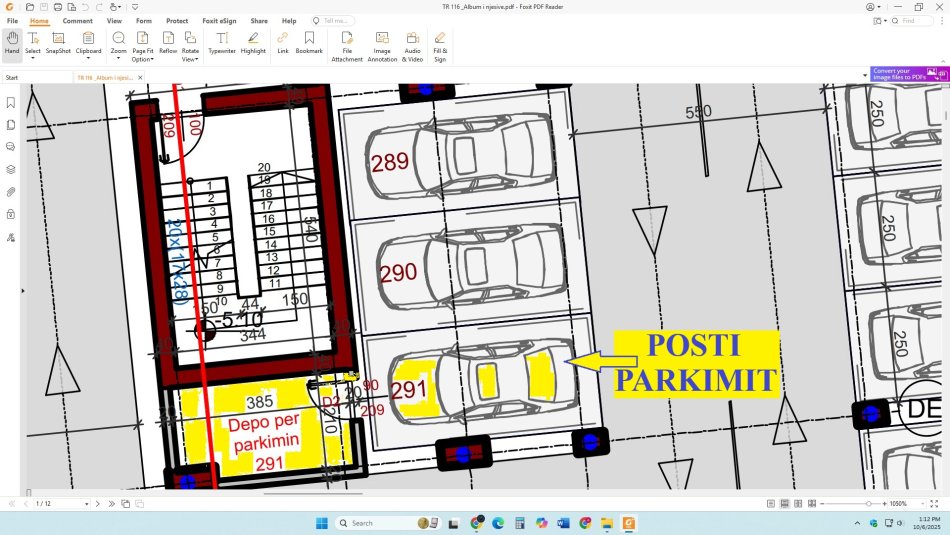Expand Rotate View options

[x=190, y=59]
